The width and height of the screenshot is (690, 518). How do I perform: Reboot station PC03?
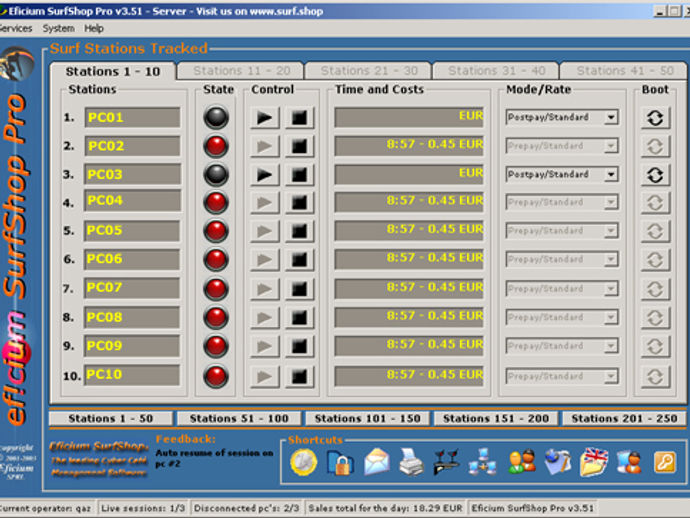tap(655, 175)
